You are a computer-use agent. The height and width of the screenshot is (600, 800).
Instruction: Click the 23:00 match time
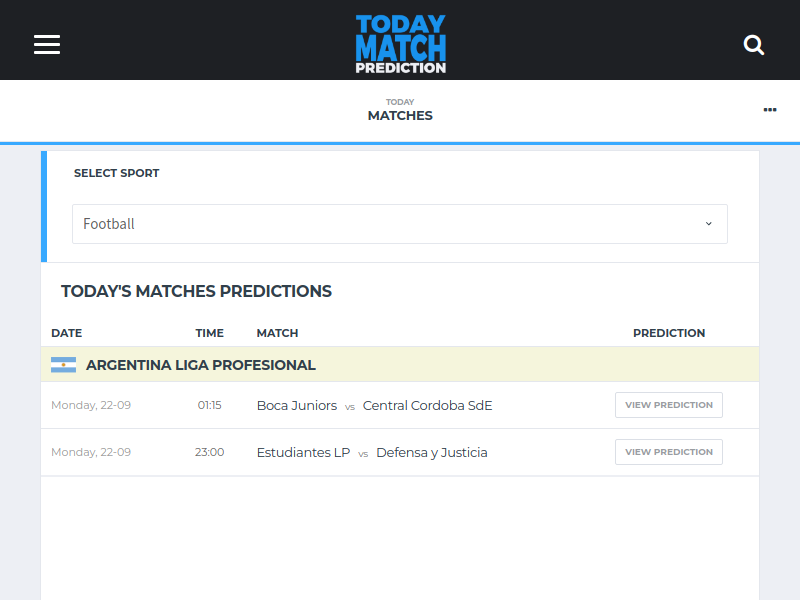point(210,453)
